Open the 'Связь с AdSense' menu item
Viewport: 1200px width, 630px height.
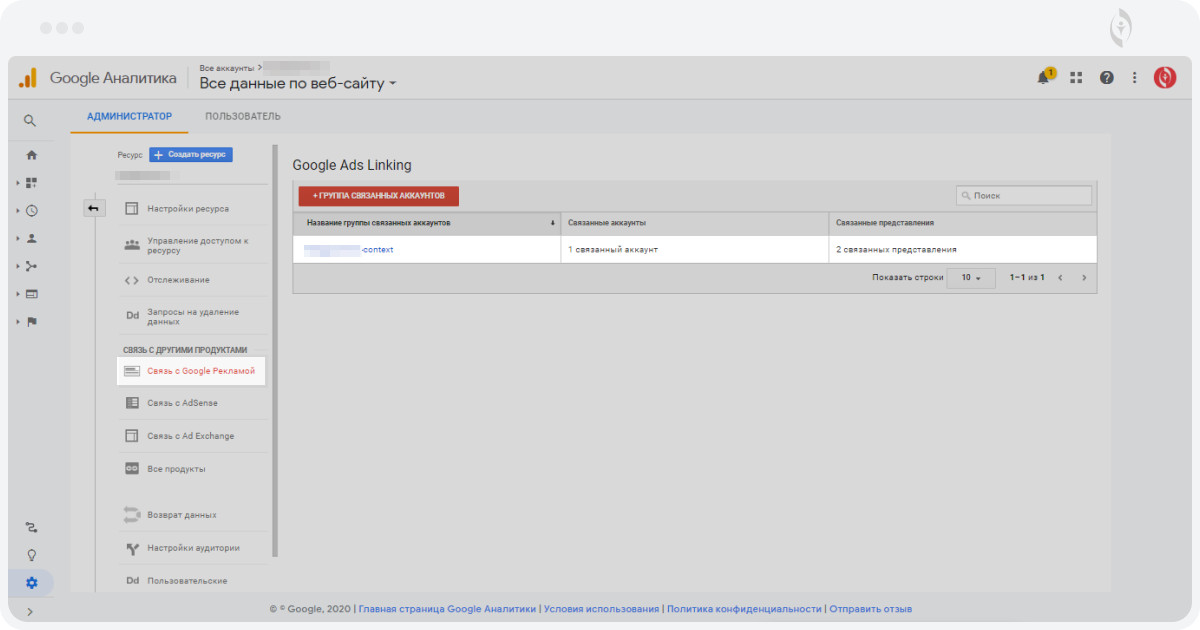(182, 403)
